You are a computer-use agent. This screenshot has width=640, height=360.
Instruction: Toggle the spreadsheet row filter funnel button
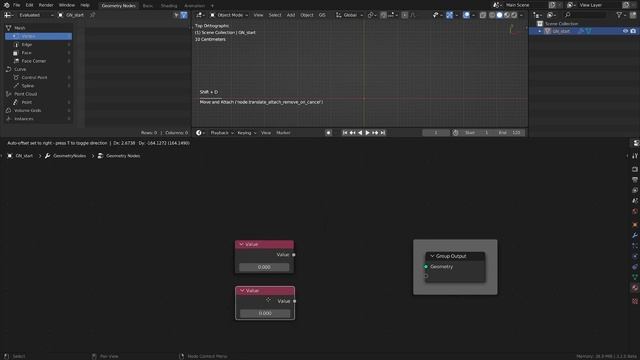point(184,15)
